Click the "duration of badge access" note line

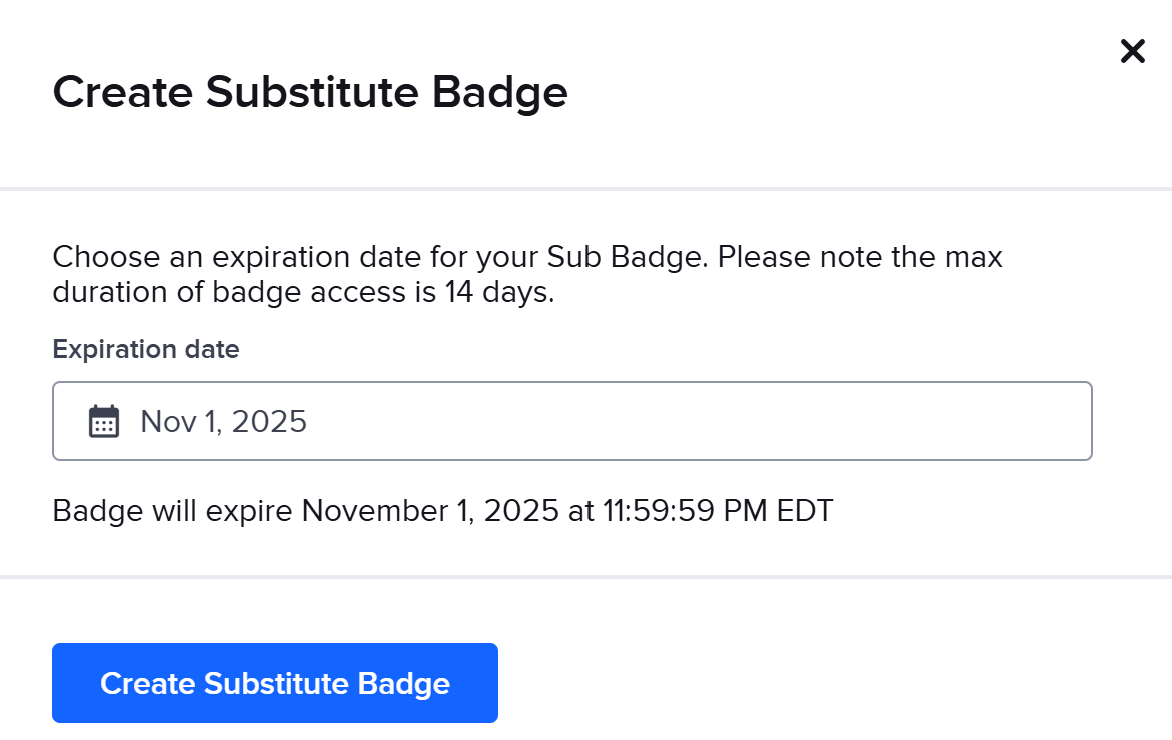coord(303,295)
